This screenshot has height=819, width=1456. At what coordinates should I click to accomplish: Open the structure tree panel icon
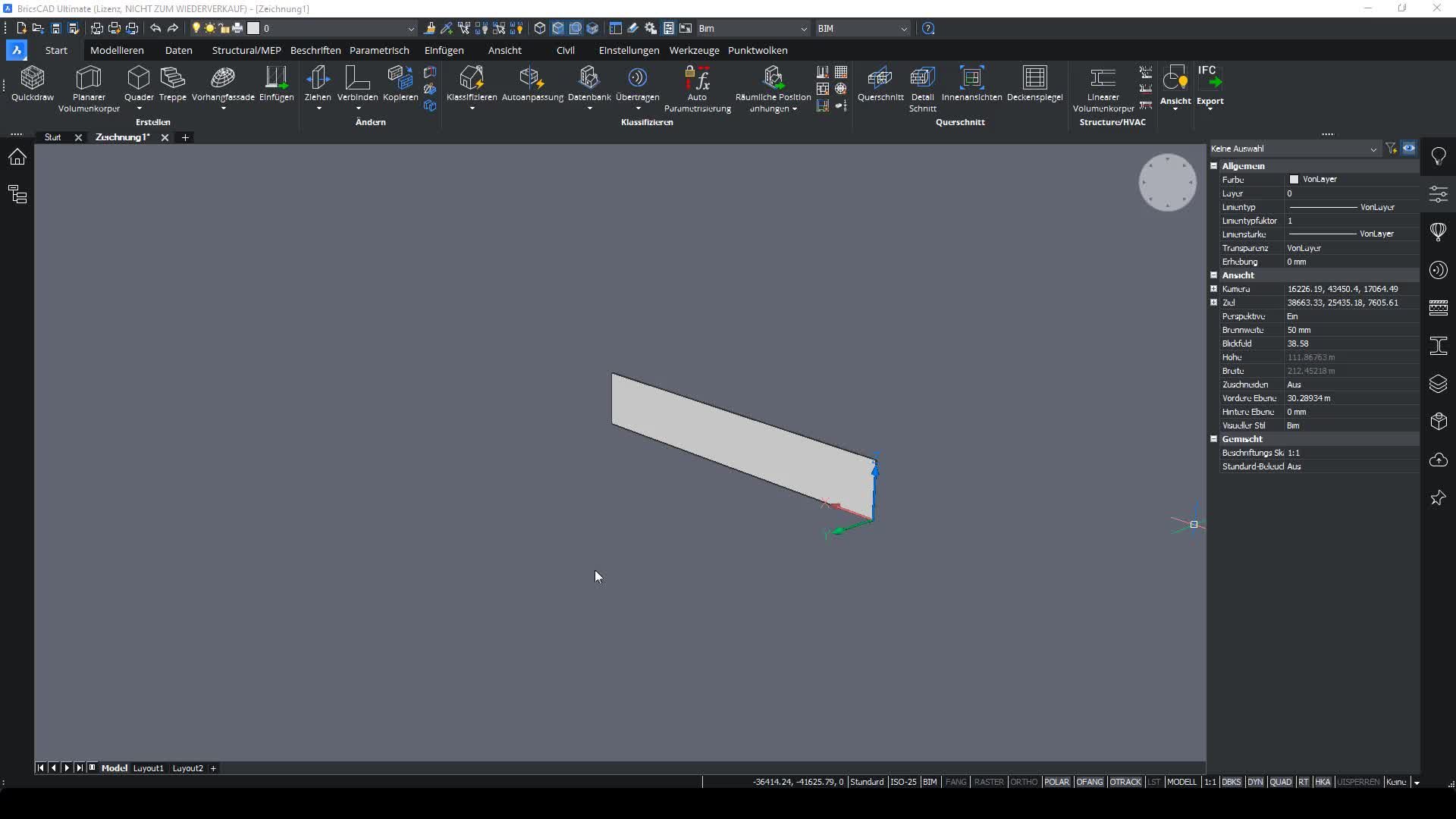pyautogui.click(x=17, y=195)
